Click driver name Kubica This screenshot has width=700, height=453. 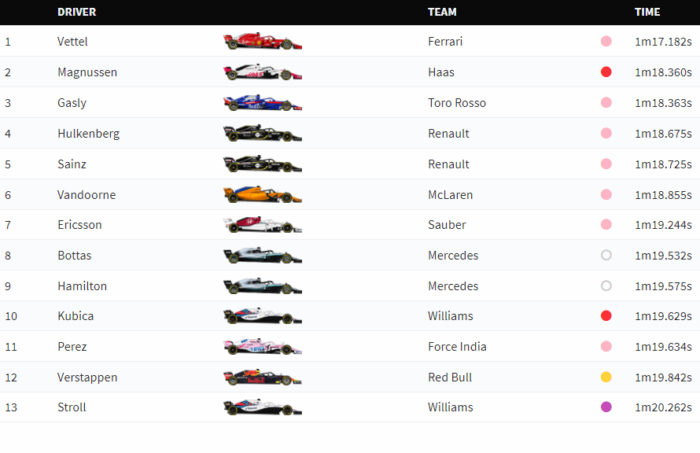tap(74, 316)
